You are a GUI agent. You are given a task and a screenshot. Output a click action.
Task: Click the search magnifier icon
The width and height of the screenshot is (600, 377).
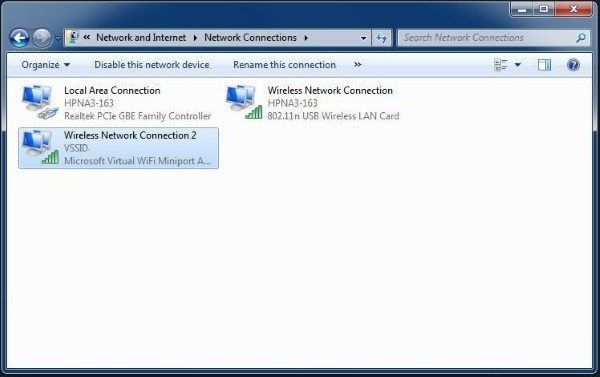[581, 38]
